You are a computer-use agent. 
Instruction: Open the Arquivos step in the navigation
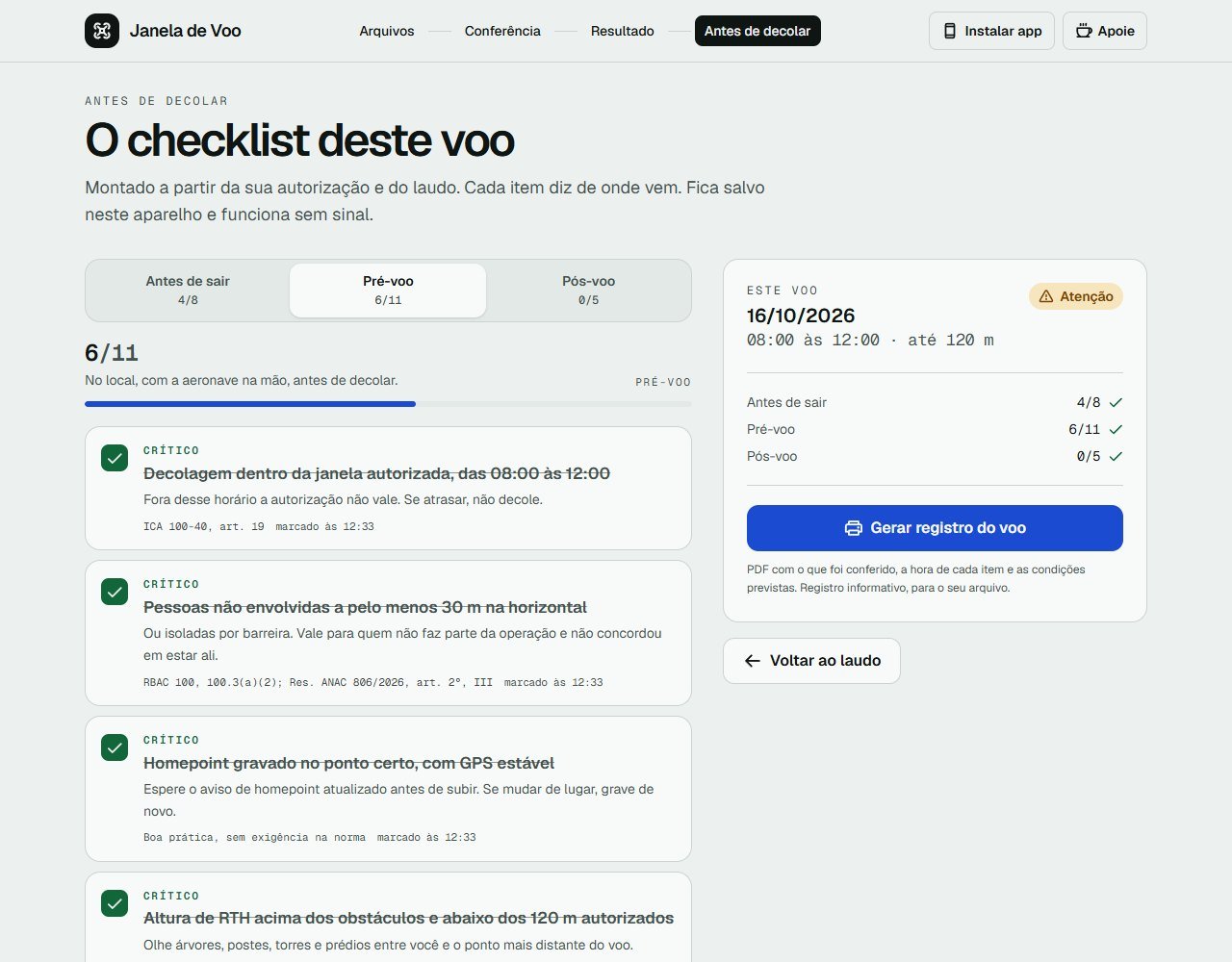387,31
